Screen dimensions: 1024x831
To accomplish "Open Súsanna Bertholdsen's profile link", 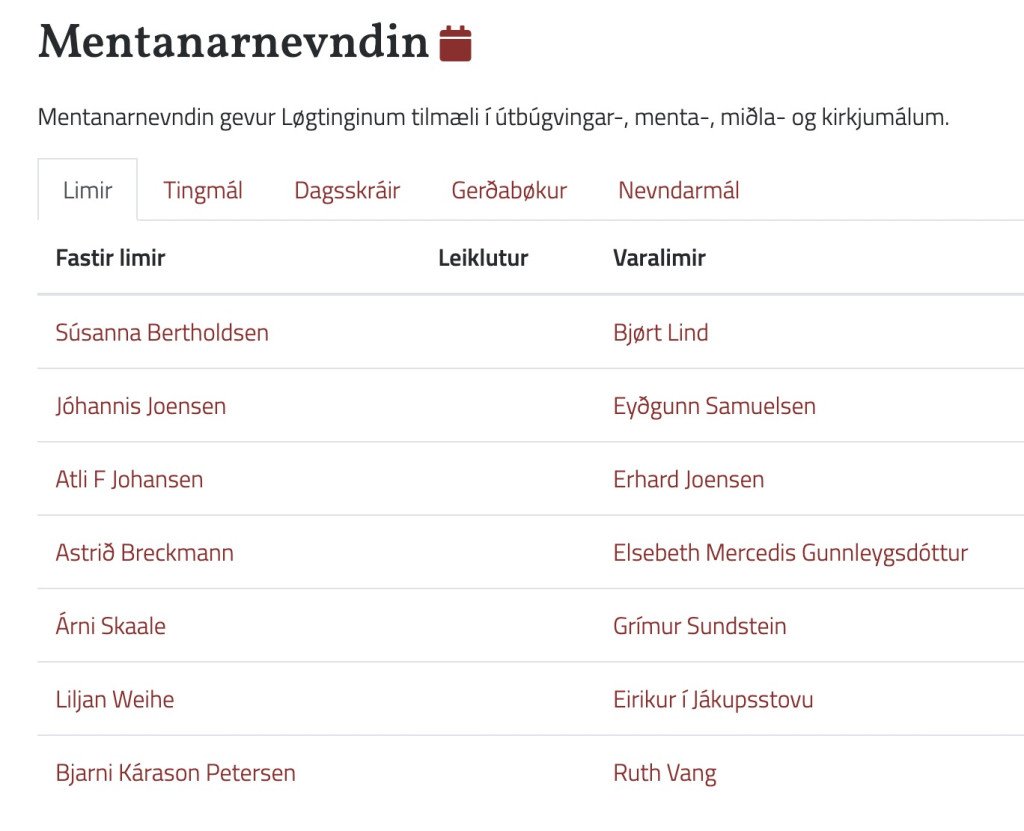I will pos(162,333).
